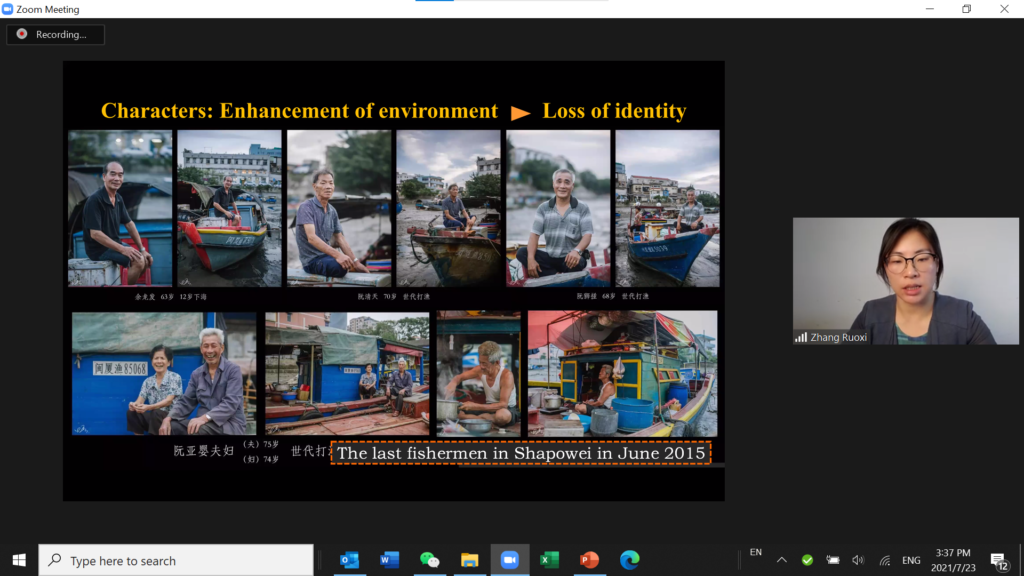Expand the hidden system tray icons chevron

pyautogui.click(x=781, y=560)
